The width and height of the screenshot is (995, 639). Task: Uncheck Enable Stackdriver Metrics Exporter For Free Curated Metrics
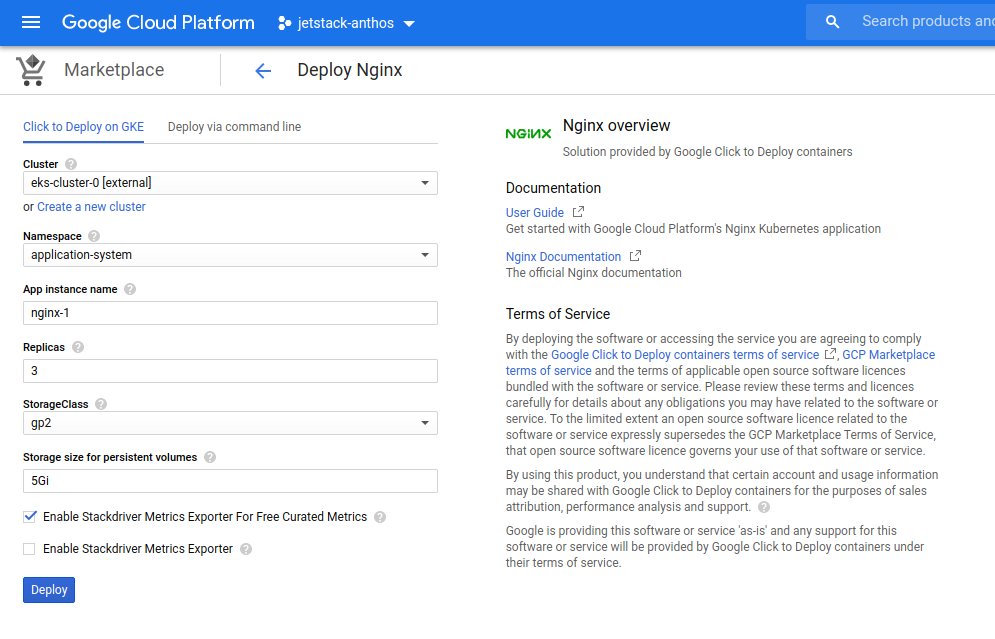30,517
